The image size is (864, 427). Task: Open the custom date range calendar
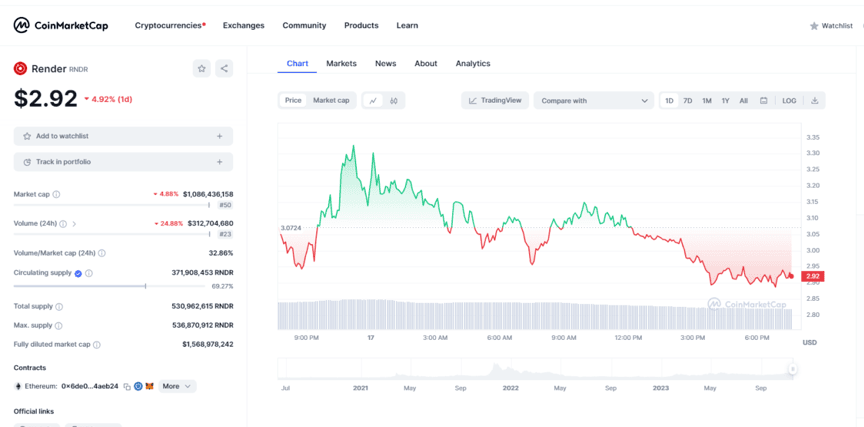click(x=763, y=100)
